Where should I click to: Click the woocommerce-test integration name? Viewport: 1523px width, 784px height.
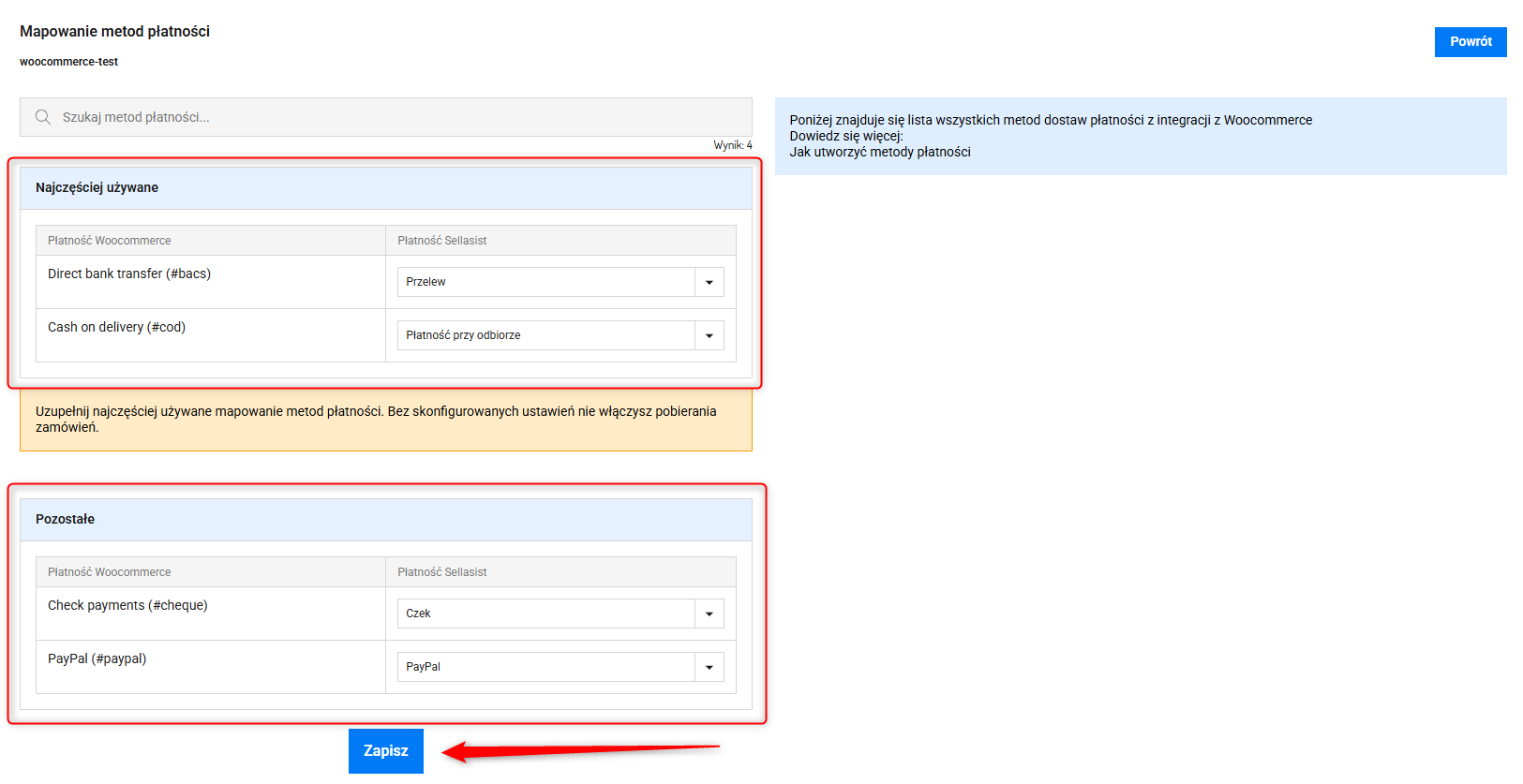click(68, 62)
